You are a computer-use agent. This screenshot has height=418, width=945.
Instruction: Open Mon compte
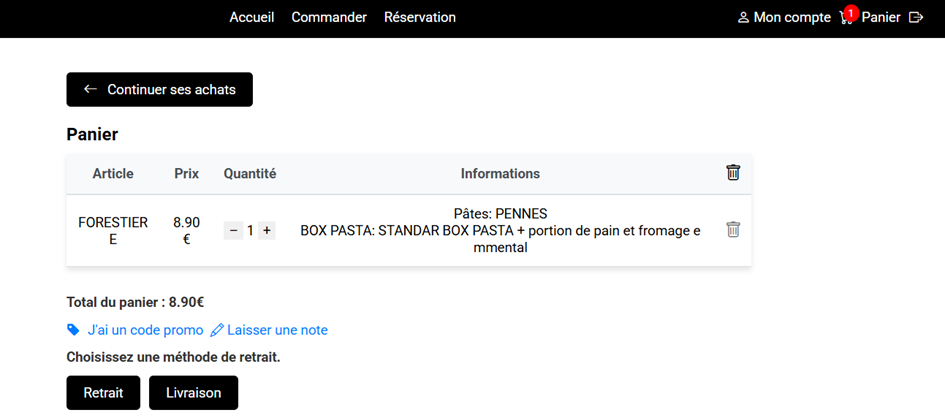(792, 17)
